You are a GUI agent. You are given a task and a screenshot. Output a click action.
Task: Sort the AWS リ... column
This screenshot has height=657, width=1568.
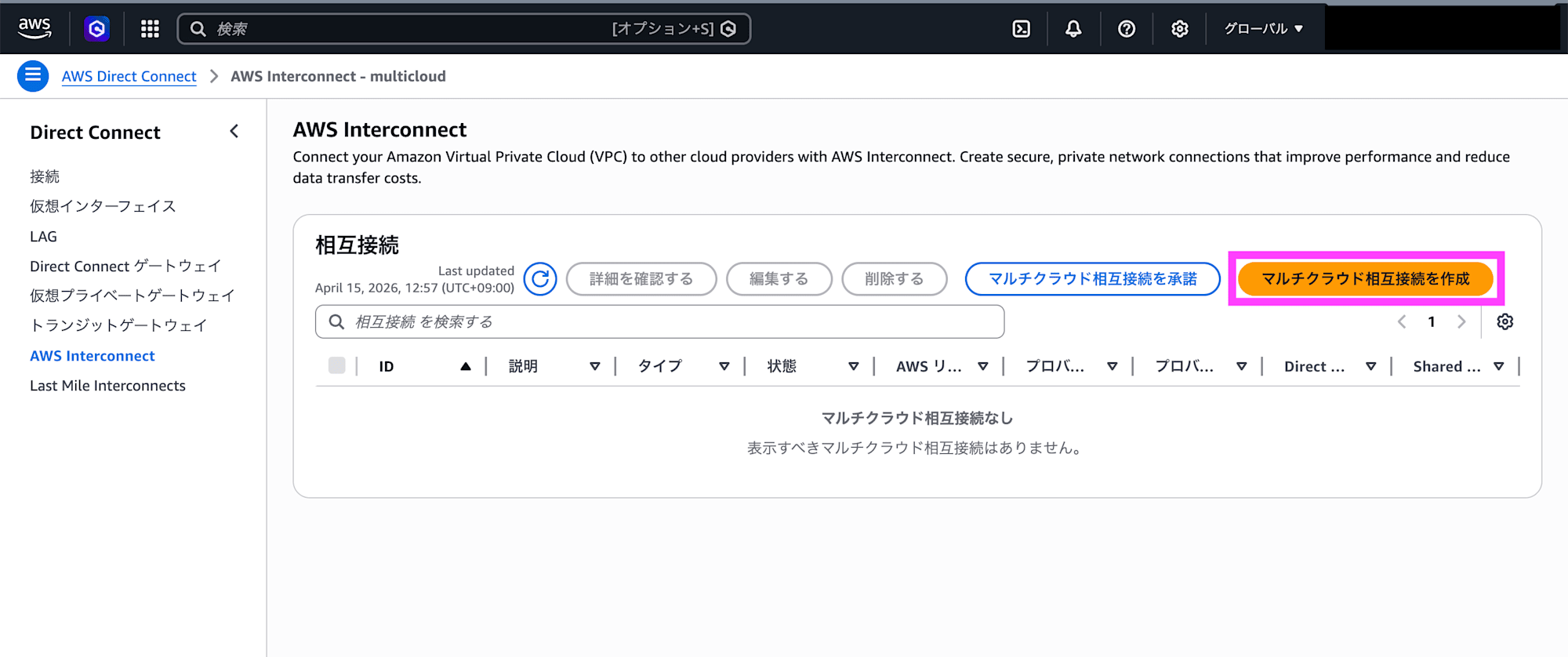click(x=983, y=366)
